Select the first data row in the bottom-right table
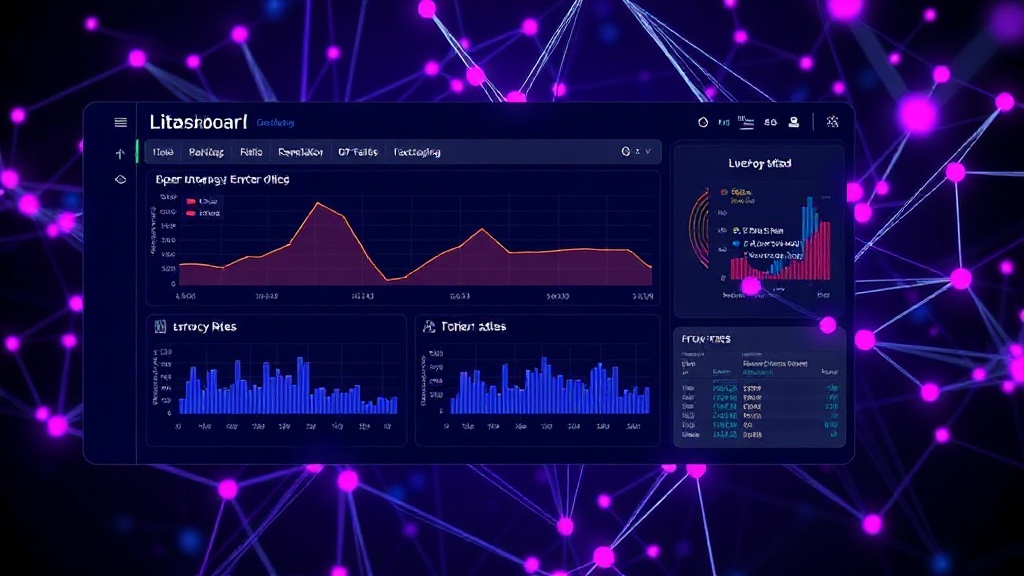 pyautogui.click(x=760, y=388)
